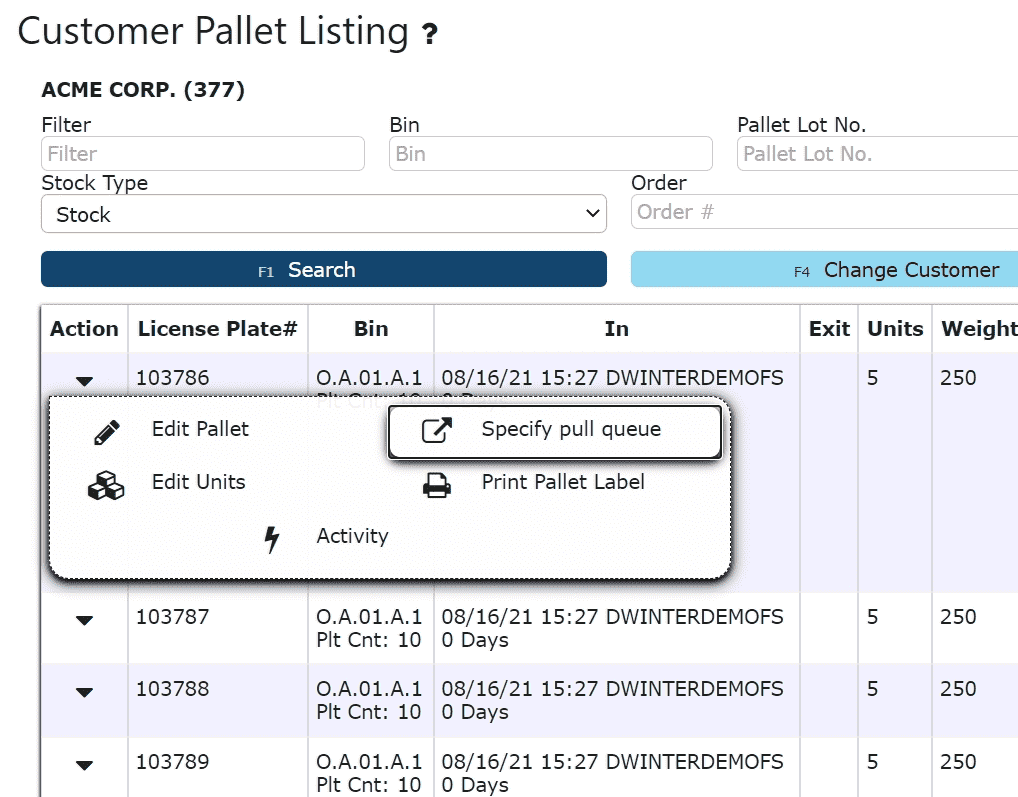Click the help question mark icon

pos(430,36)
